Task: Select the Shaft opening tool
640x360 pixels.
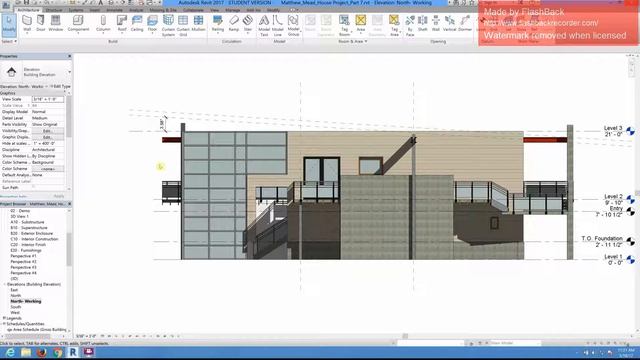Action: (x=422, y=23)
